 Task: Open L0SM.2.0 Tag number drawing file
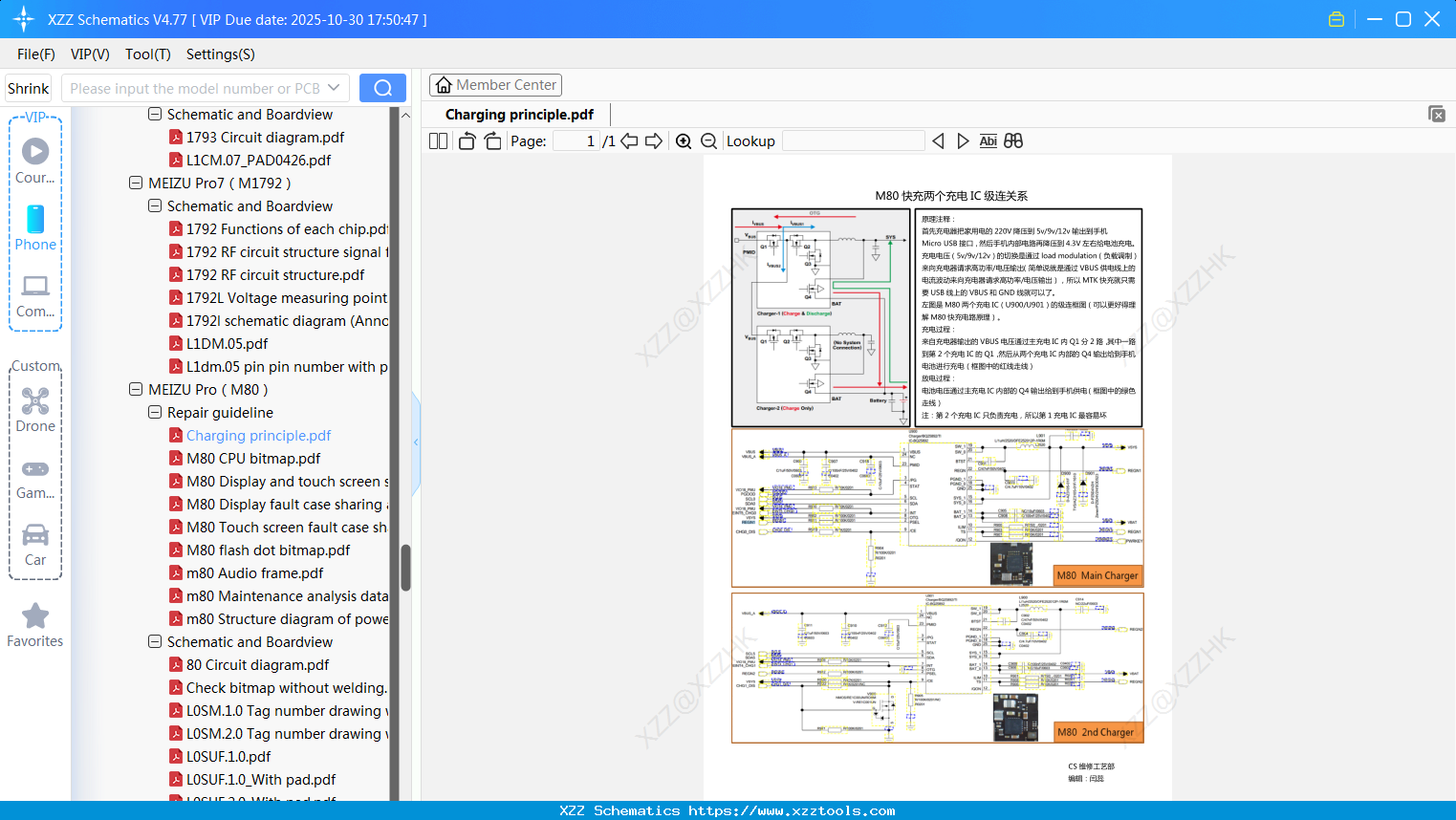pyautogui.click(x=278, y=734)
